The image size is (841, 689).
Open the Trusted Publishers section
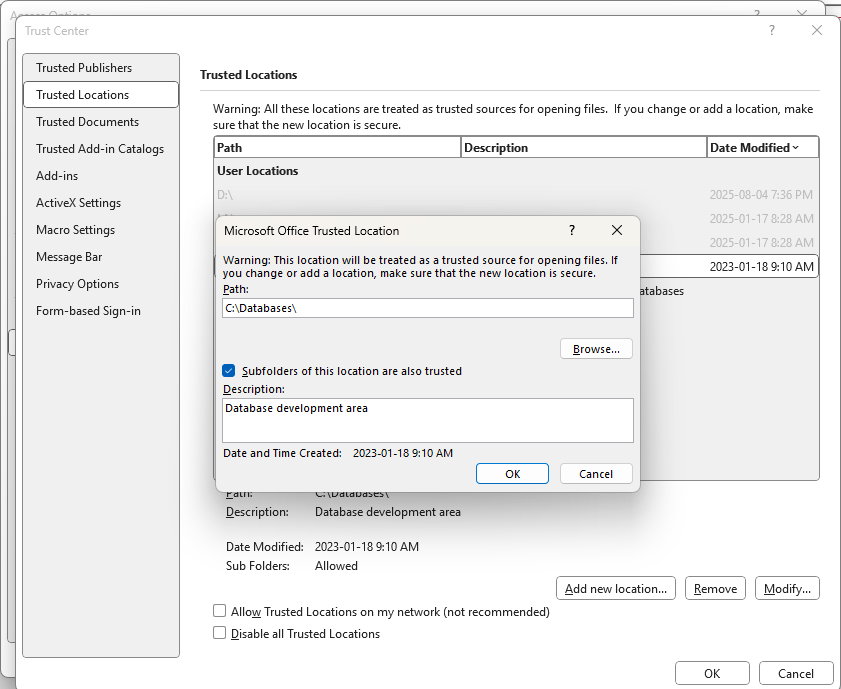[84, 68]
